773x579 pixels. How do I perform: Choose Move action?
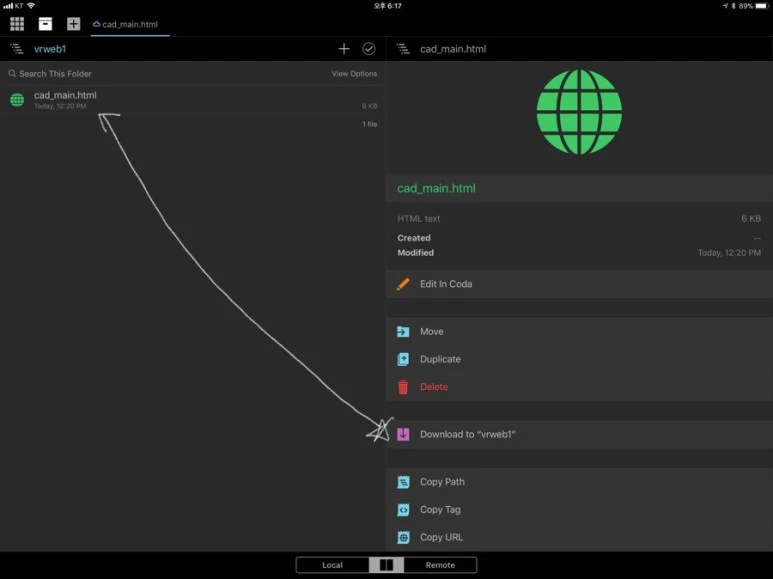coord(579,331)
